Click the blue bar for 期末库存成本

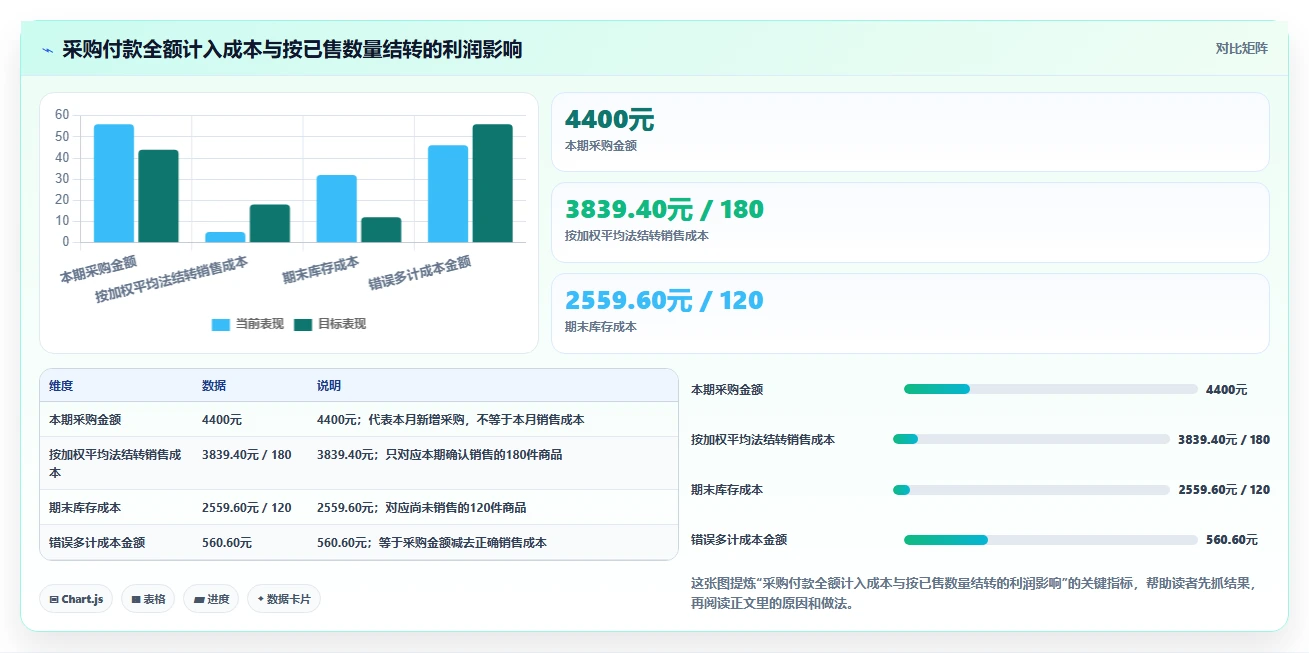pyautogui.click(x=337, y=208)
